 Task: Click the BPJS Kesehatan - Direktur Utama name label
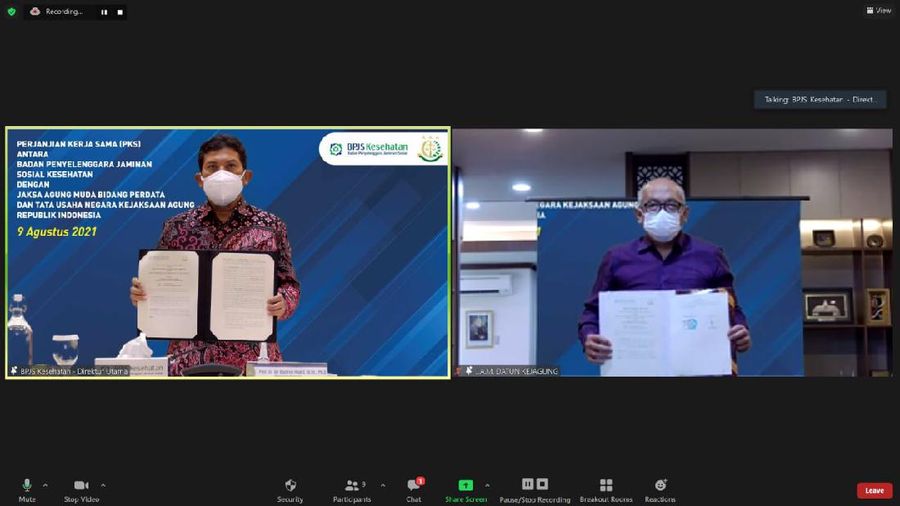(74, 371)
